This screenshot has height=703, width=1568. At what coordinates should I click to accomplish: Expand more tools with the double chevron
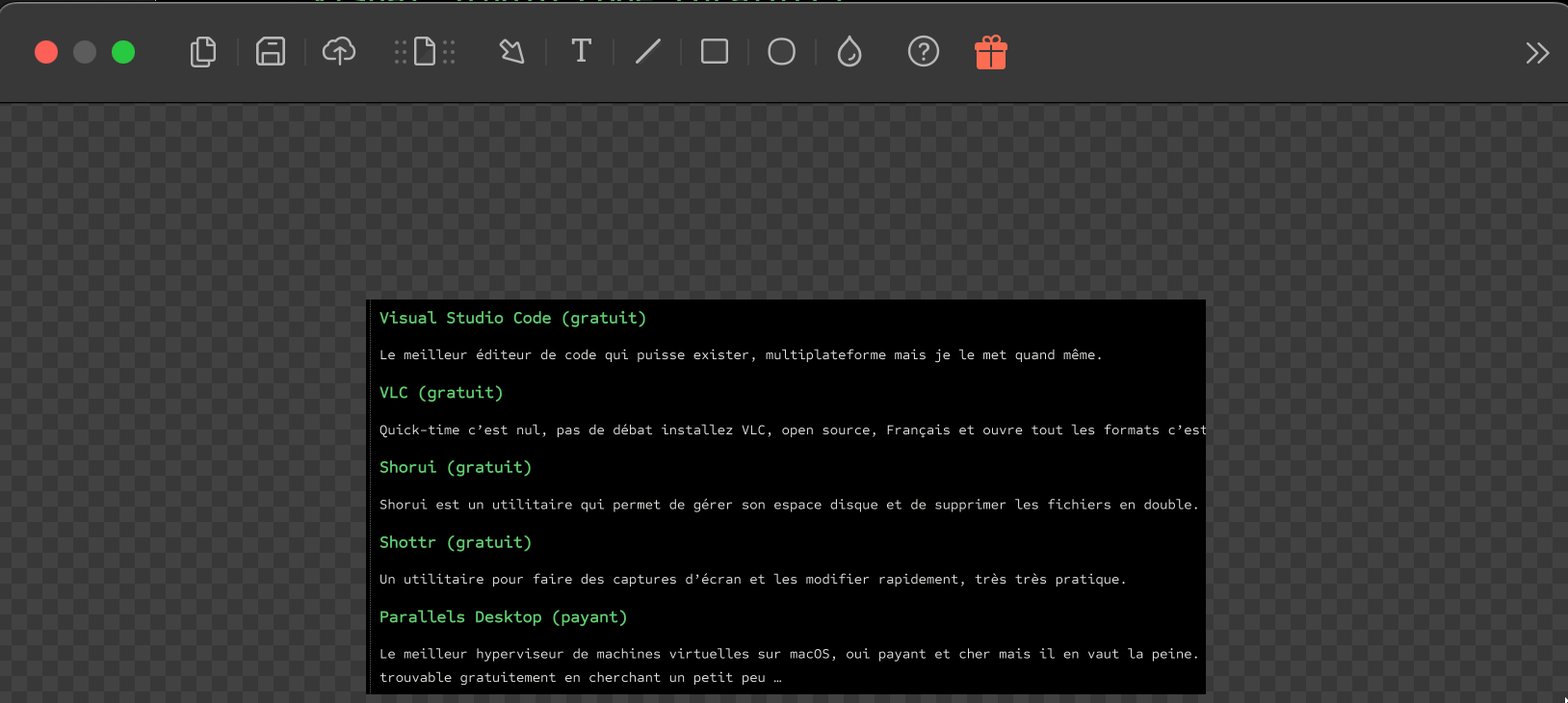tap(1537, 53)
